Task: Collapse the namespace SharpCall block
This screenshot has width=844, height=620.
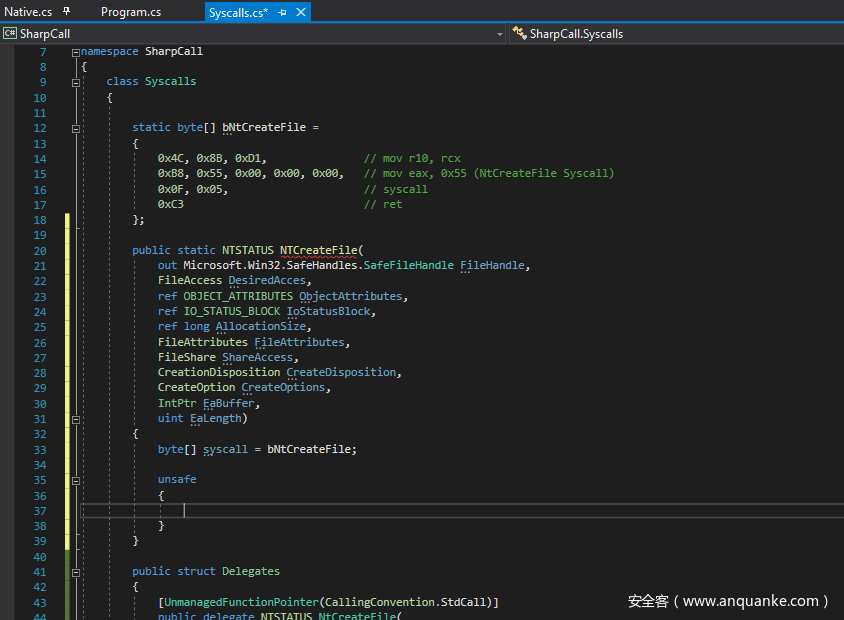Action: pos(76,52)
